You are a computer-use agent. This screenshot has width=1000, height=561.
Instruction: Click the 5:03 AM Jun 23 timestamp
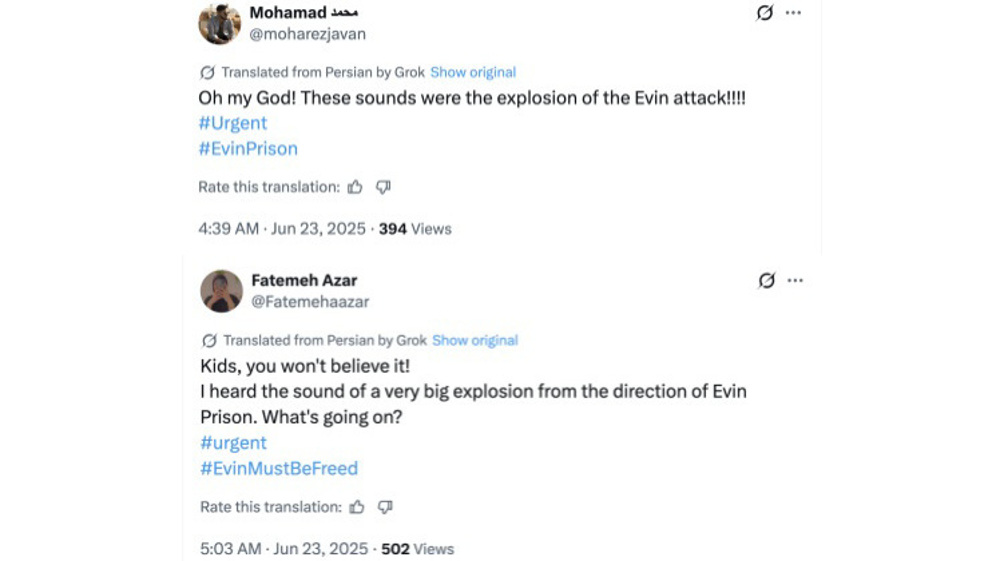tap(285, 549)
